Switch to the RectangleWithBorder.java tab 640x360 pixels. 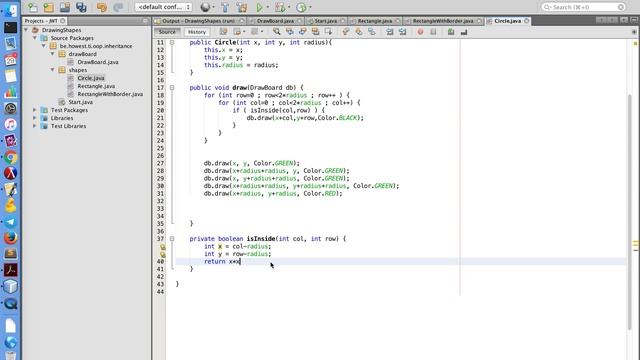[x=443, y=21]
